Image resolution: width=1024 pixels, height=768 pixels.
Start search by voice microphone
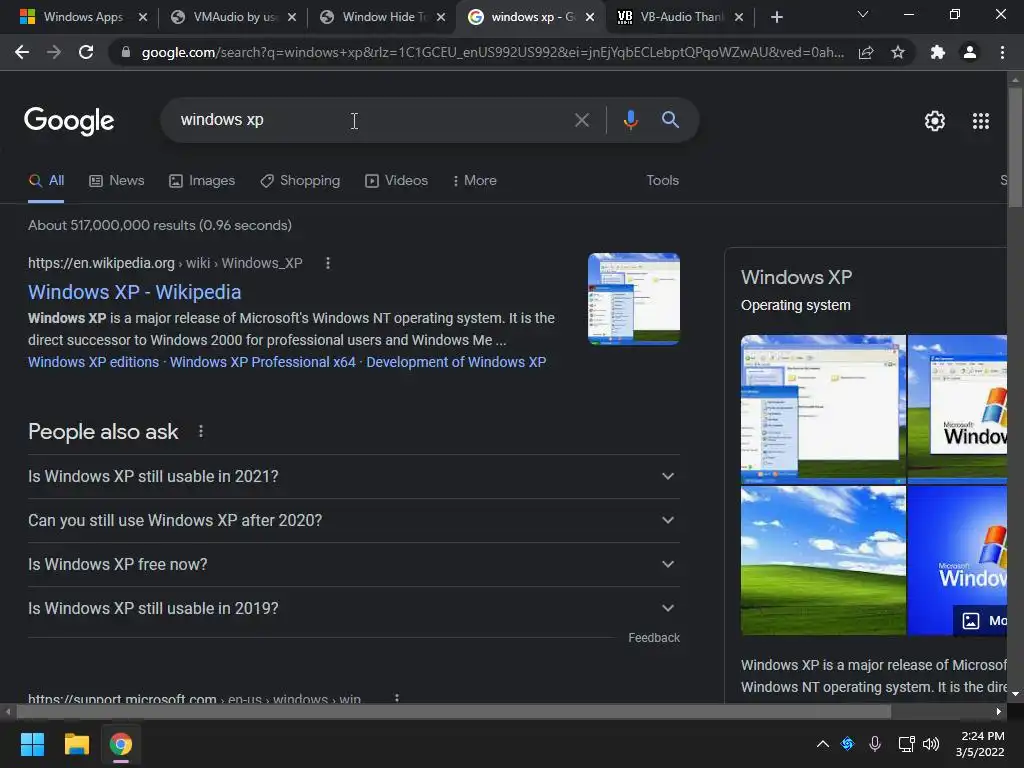tap(630, 120)
